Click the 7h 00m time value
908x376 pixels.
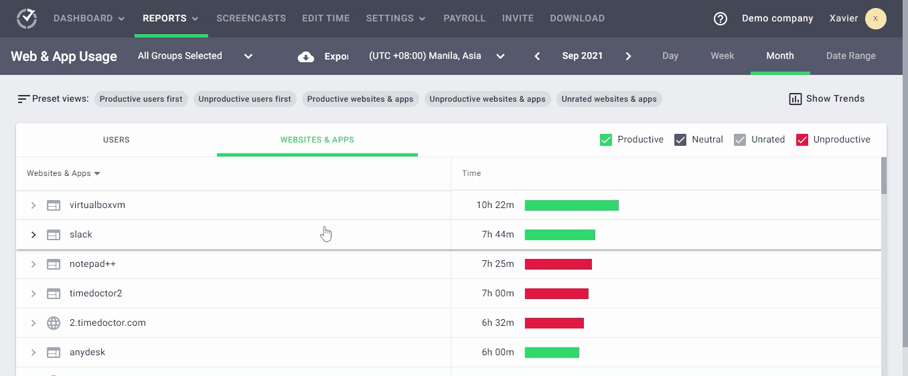coord(498,294)
